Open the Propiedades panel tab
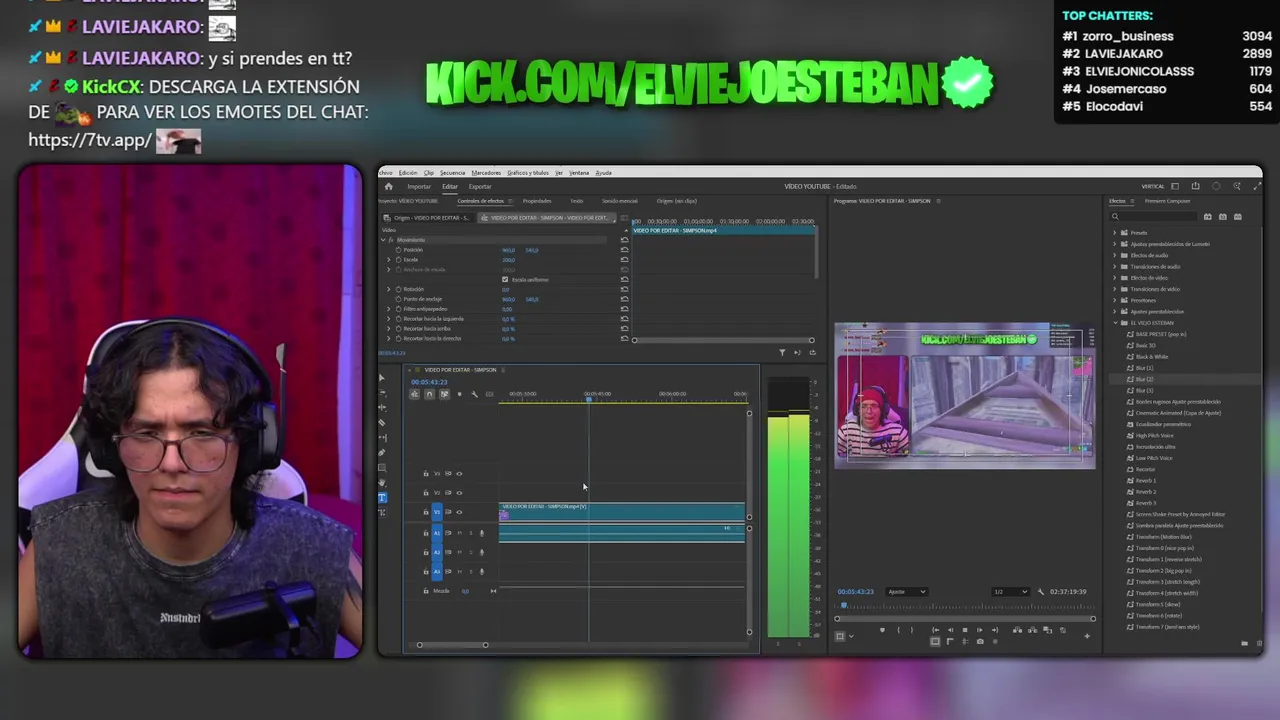The image size is (1280, 720). (x=537, y=201)
